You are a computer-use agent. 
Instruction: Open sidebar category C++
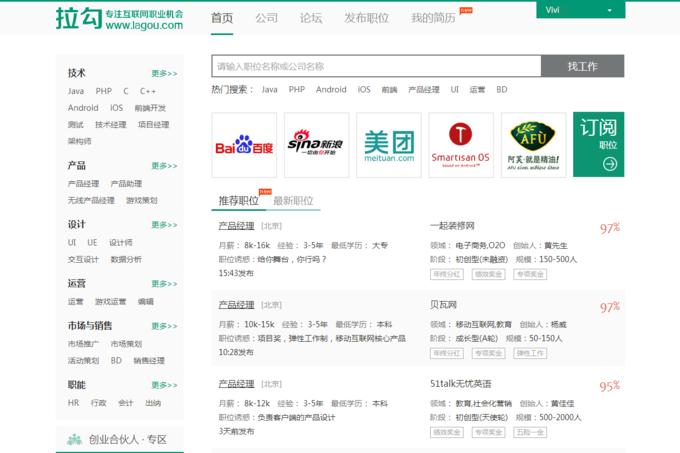coord(148,91)
